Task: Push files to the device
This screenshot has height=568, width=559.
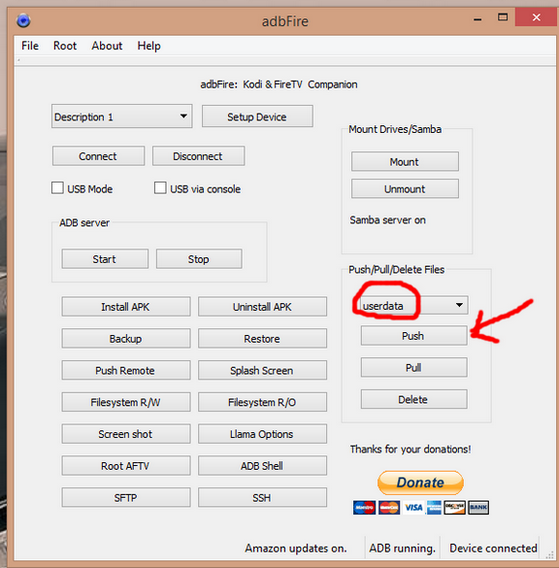Action: pyautogui.click(x=414, y=336)
